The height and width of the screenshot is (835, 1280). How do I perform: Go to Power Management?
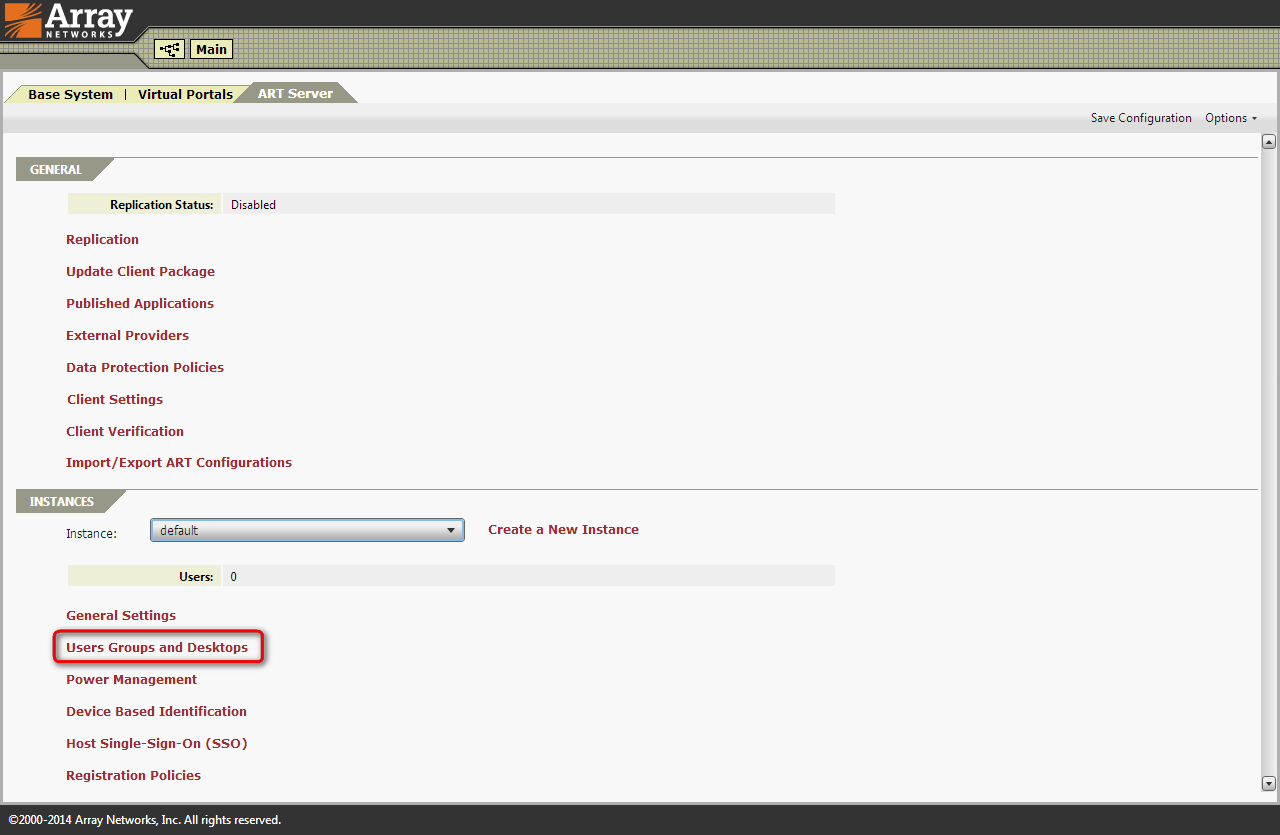131,680
